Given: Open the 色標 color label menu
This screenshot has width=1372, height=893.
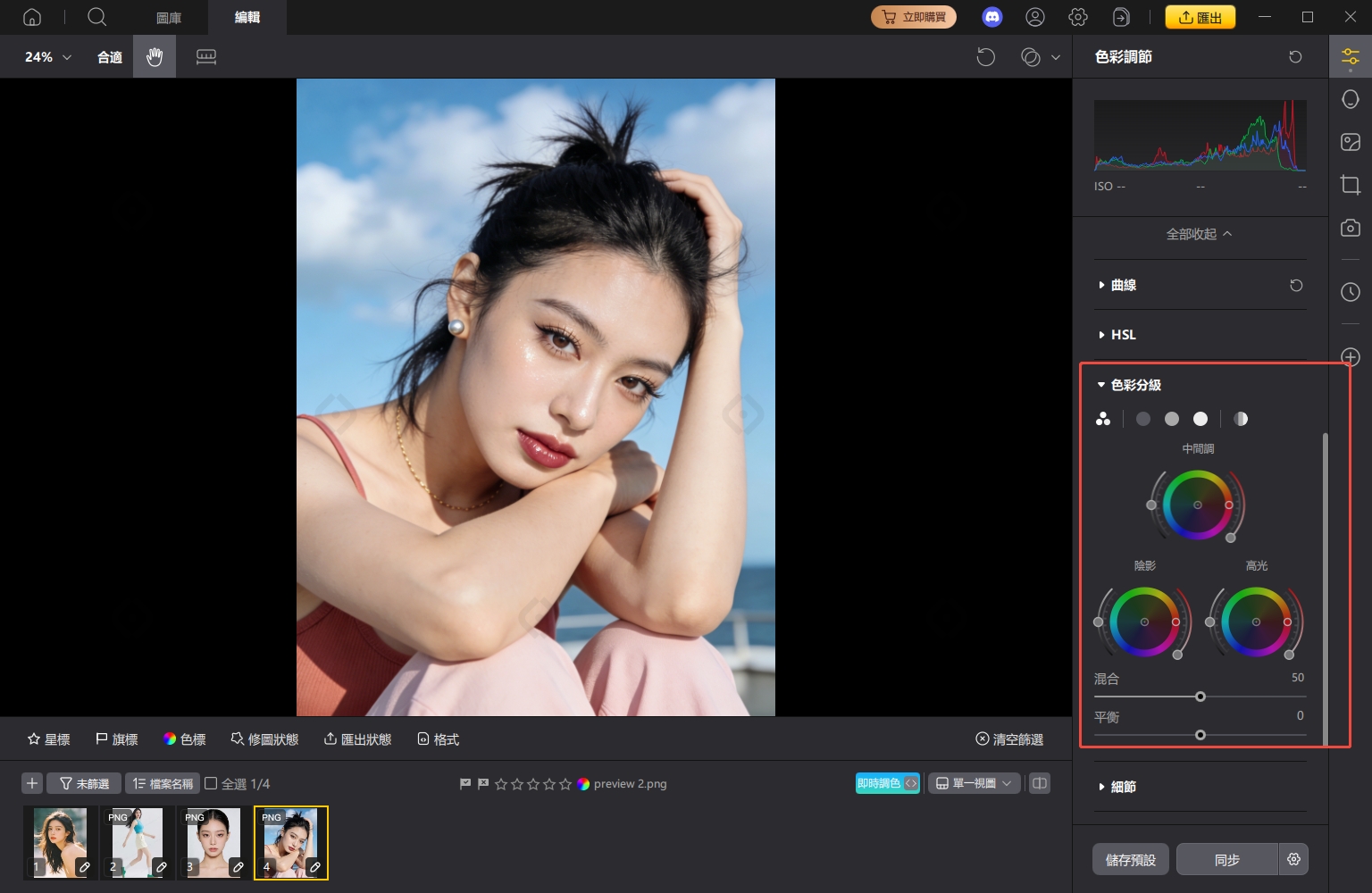Looking at the screenshot, I should point(184,739).
